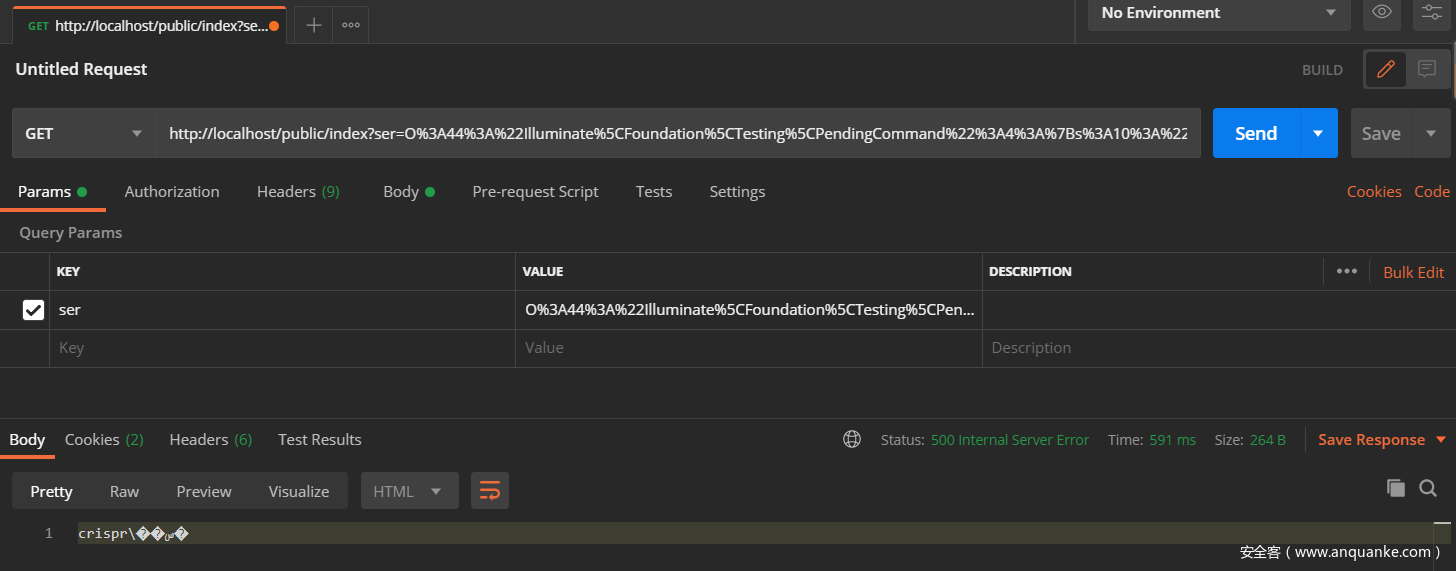This screenshot has width=1456, height=571.
Task: Switch to build mode pencil icon
Action: pyautogui.click(x=1385, y=69)
